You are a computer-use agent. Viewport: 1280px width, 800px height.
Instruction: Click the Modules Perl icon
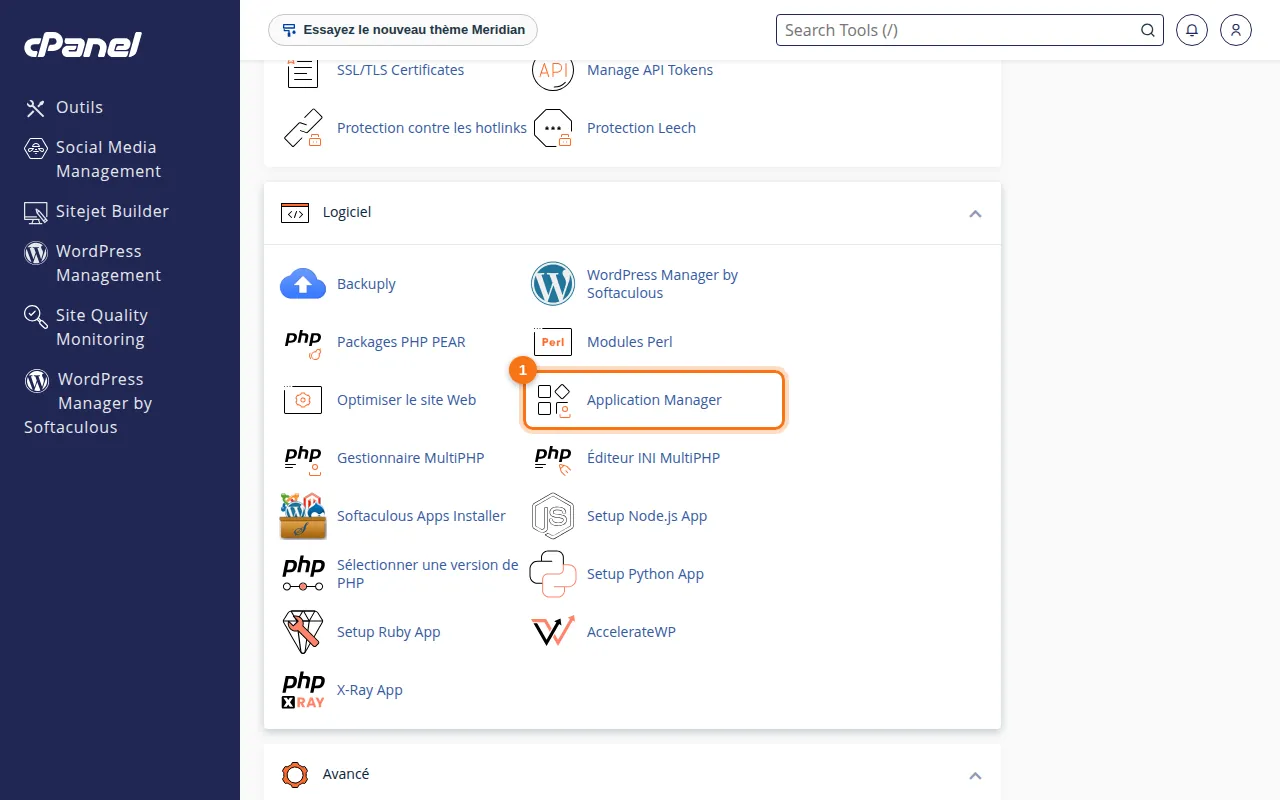553,342
